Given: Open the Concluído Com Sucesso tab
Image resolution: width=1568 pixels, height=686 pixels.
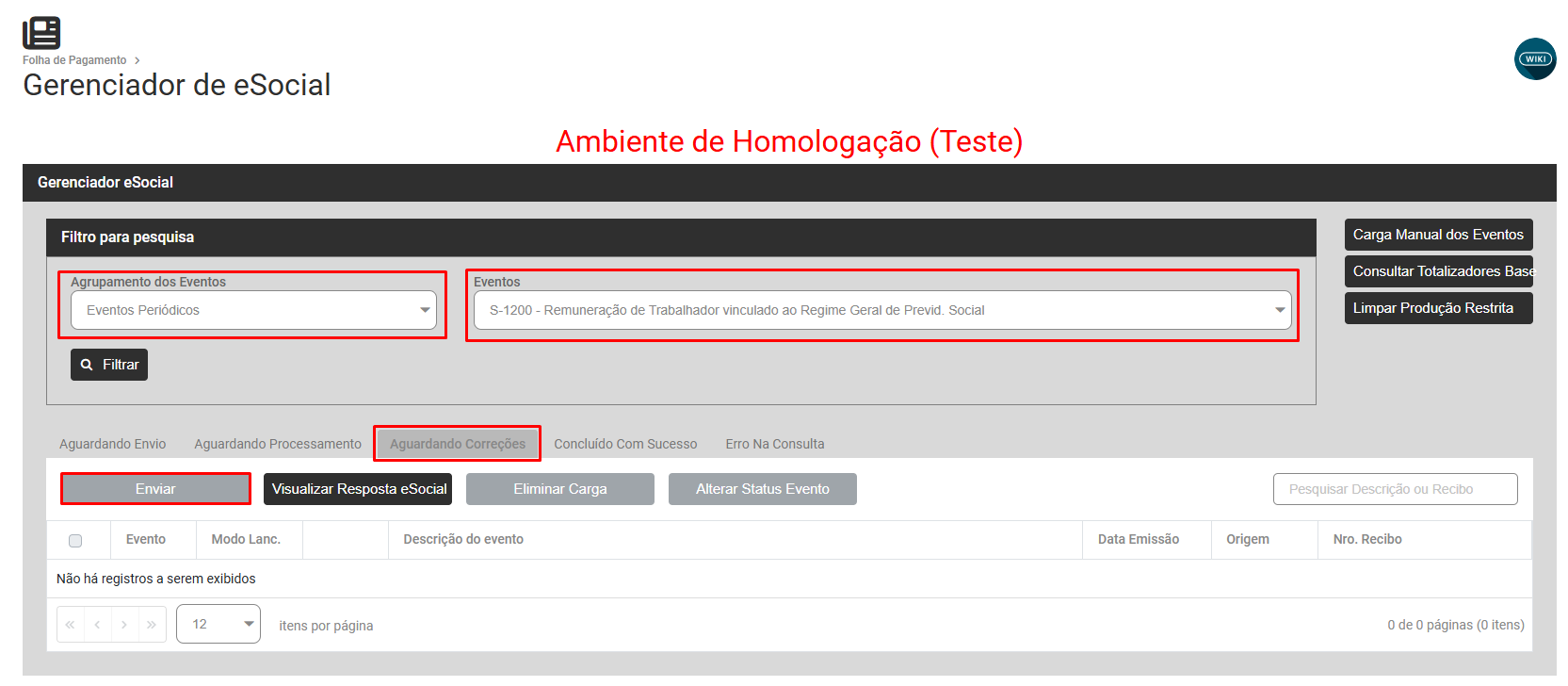Looking at the screenshot, I should pyautogui.click(x=625, y=444).
